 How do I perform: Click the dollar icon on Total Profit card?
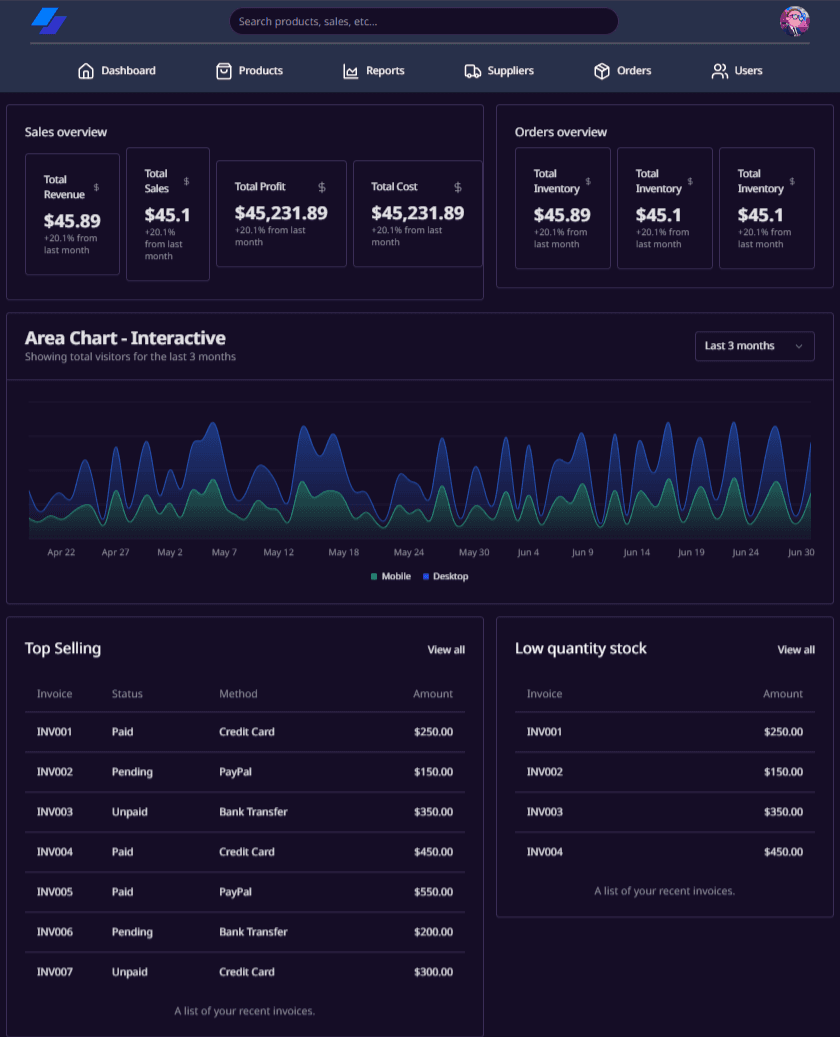point(321,187)
